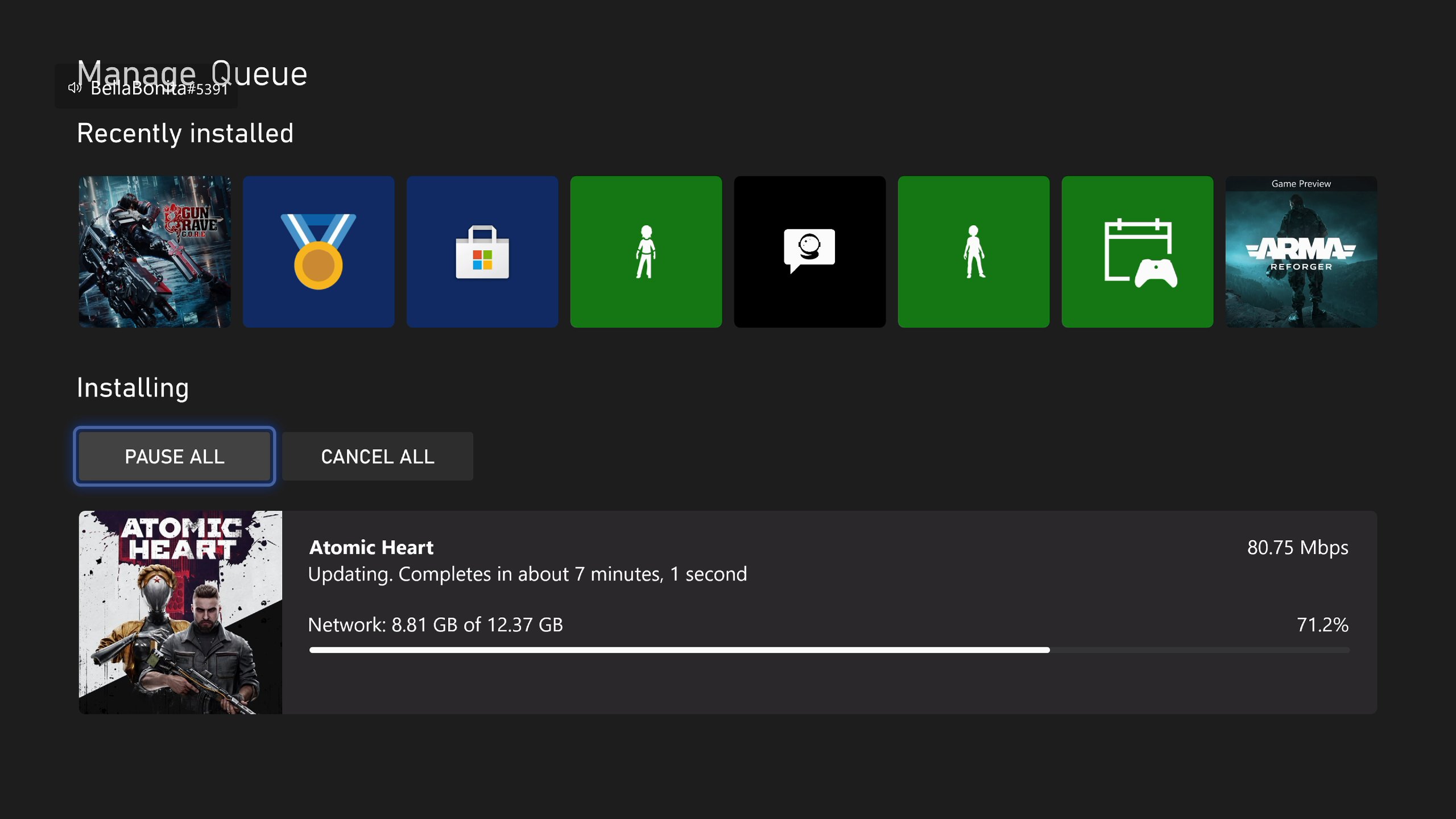Open the black chat bubble avatar tile
1456x819 pixels.
tap(810, 251)
